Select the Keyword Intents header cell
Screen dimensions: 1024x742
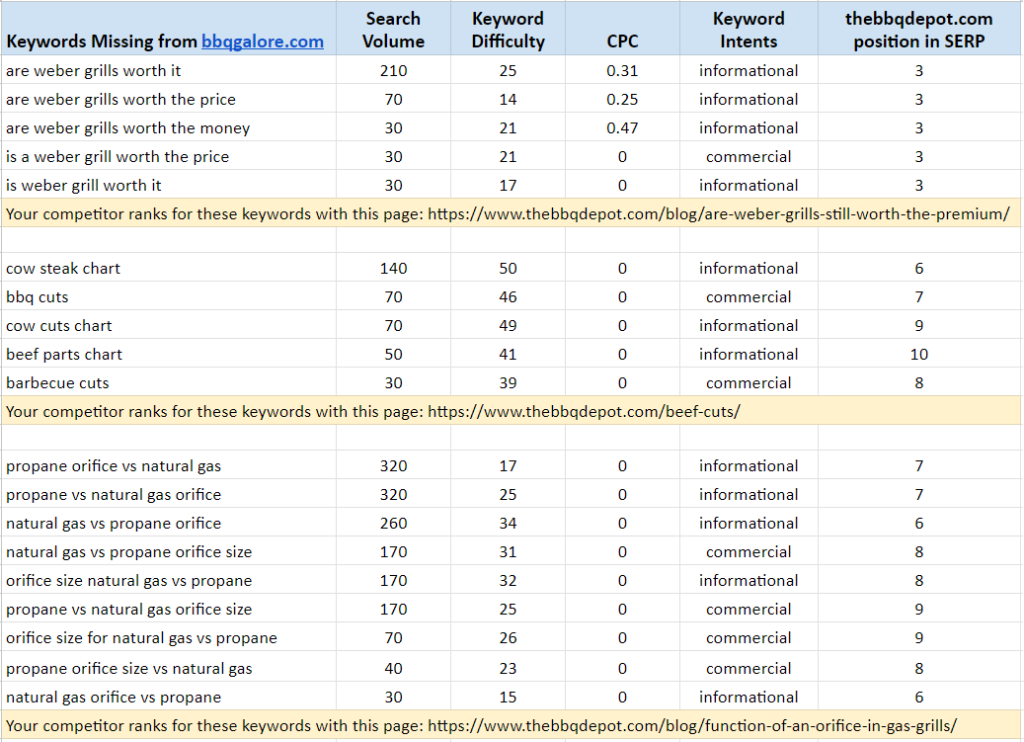(748, 28)
